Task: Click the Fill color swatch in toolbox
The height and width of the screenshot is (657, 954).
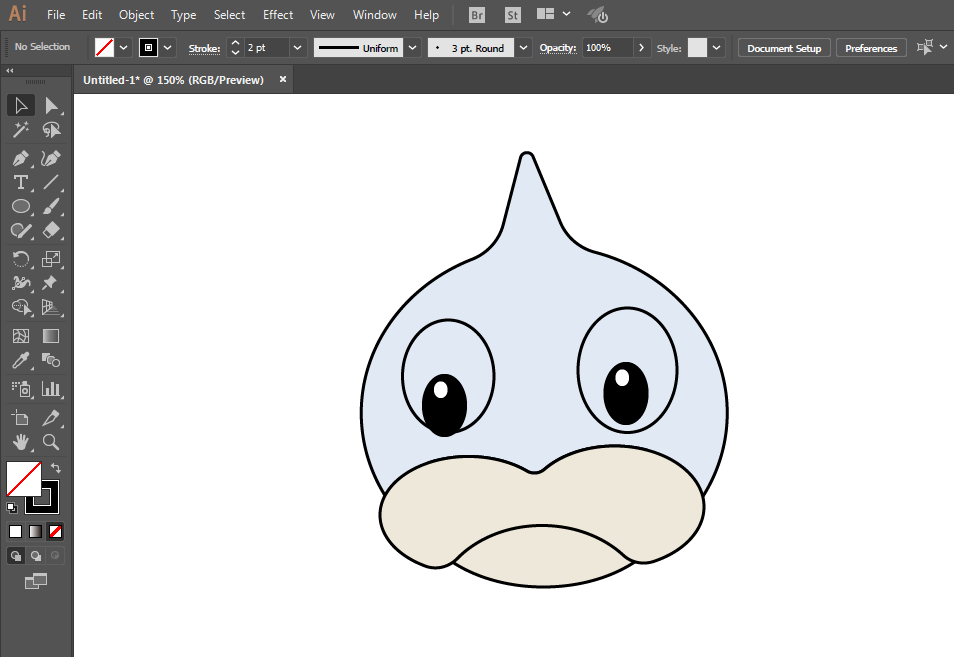Action: point(23,479)
